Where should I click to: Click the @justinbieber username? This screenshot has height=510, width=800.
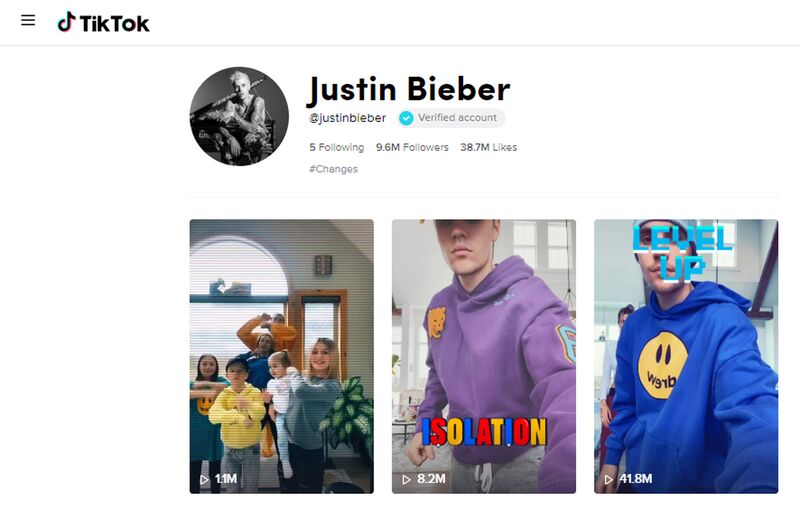347,118
